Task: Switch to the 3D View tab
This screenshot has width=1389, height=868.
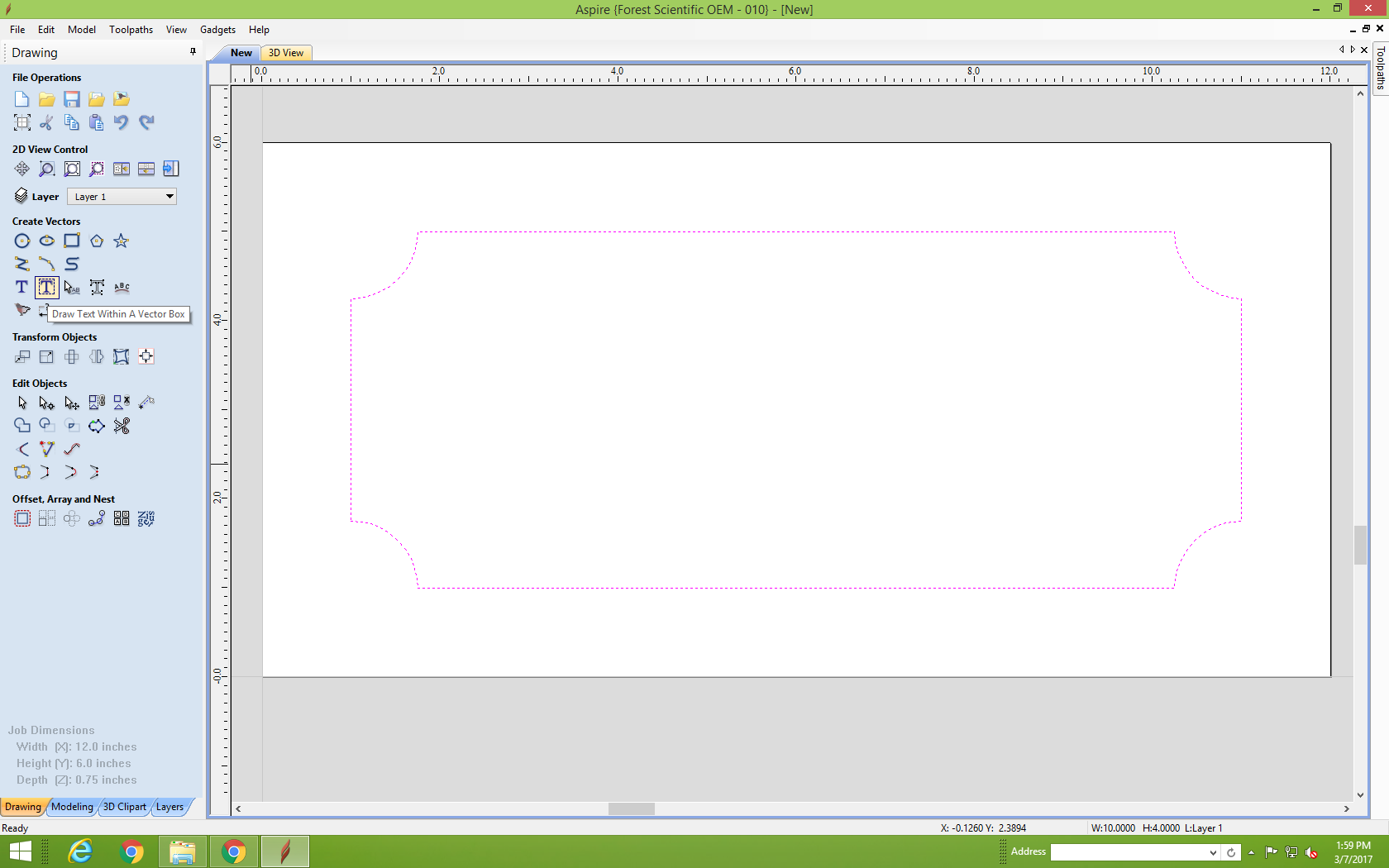Action: [286, 53]
